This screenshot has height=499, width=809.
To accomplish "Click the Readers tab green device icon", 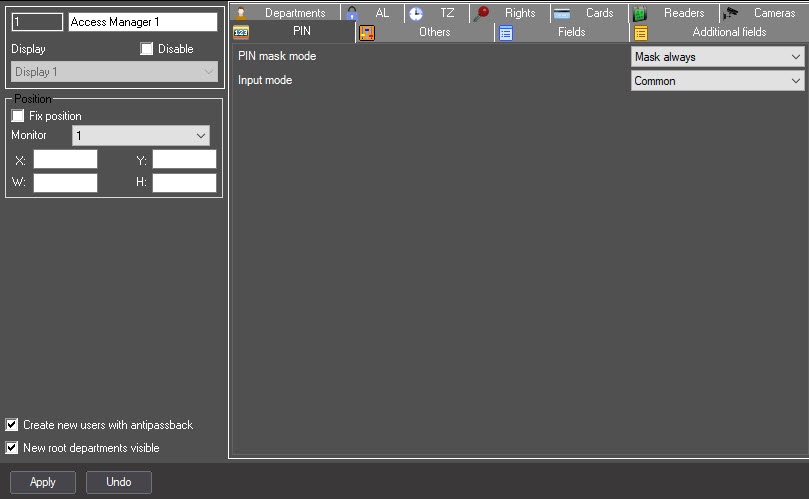I will pyautogui.click(x=640, y=13).
